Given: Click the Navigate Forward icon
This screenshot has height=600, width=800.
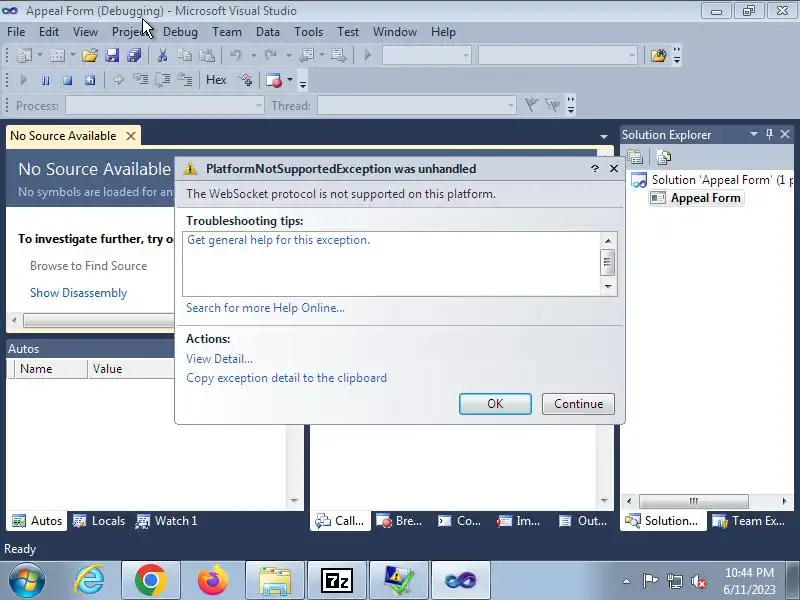Looking at the screenshot, I should pos(338,55).
